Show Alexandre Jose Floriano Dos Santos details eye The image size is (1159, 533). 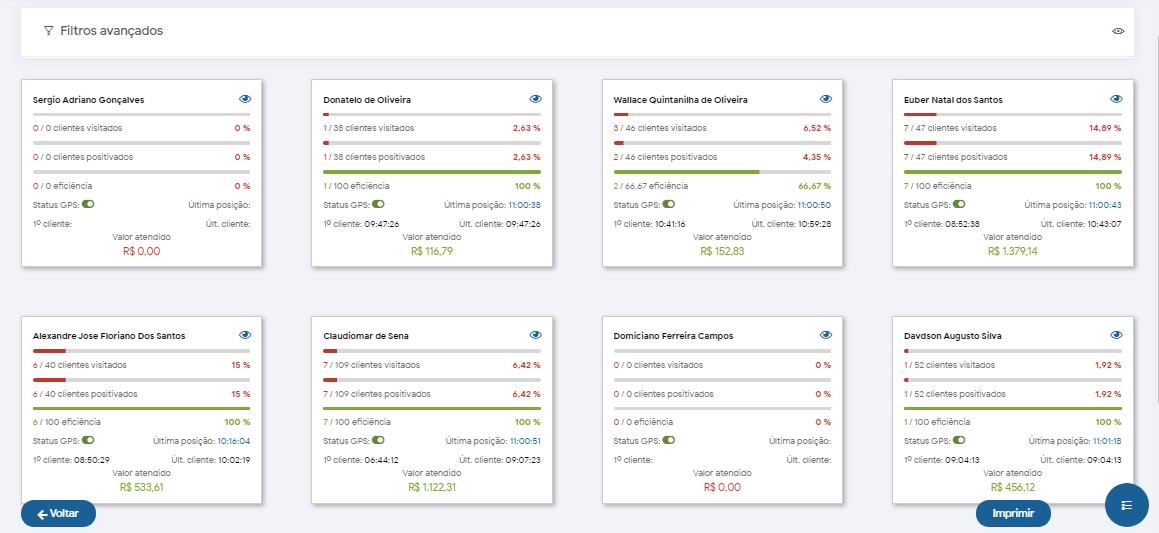(245, 335)
